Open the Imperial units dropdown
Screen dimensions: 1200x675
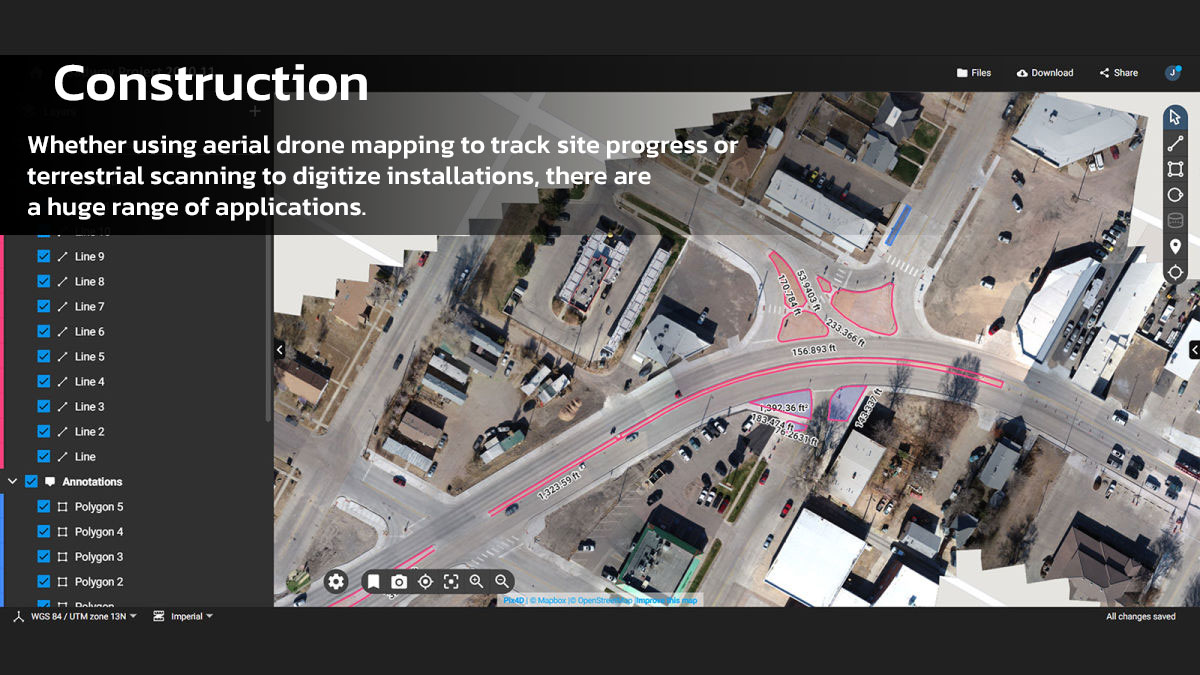184,617
